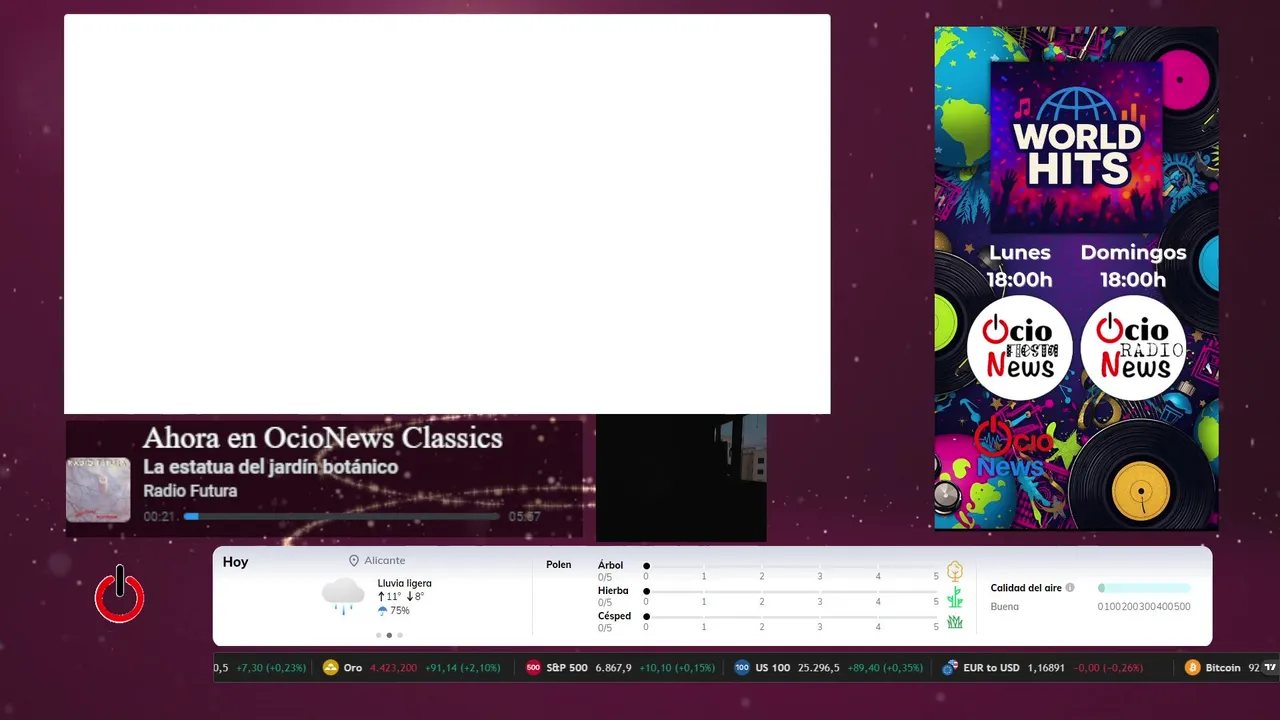Screen dimensions: 1280x720
Task: Select the third weather carousel dot
Action: coord(400,635)
